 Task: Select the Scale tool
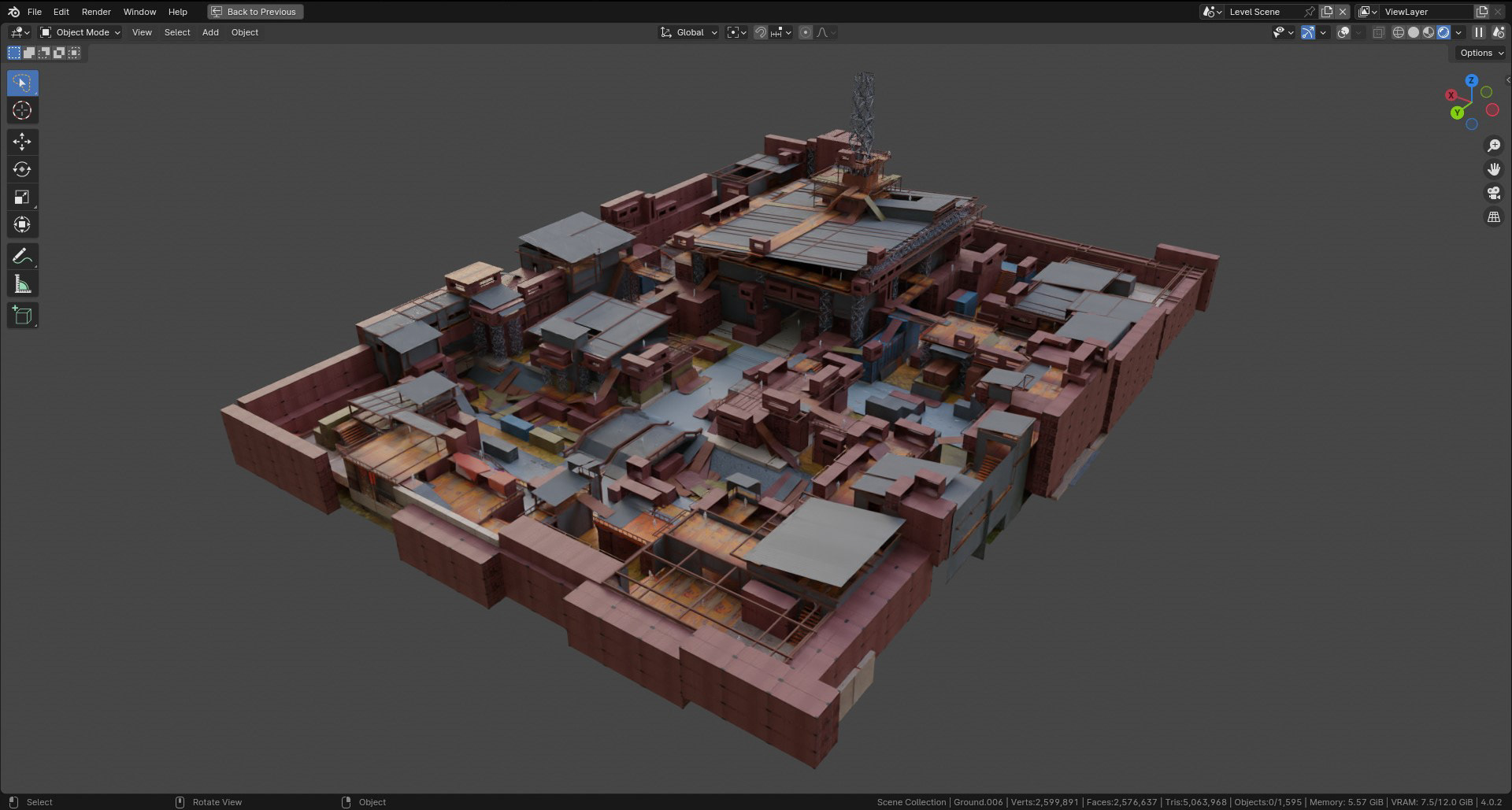click(22, 197)
